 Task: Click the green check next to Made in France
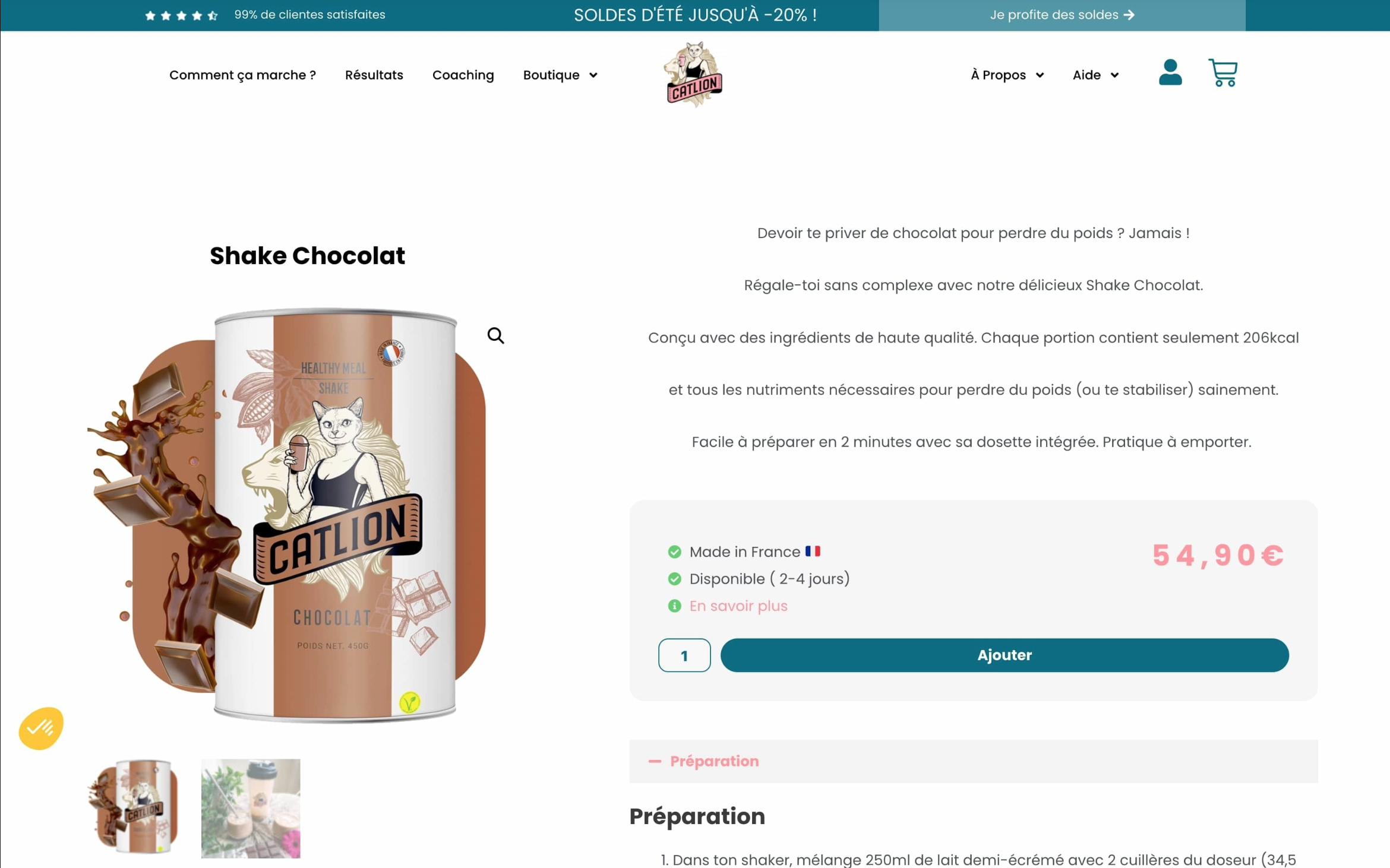pos(674,552)
